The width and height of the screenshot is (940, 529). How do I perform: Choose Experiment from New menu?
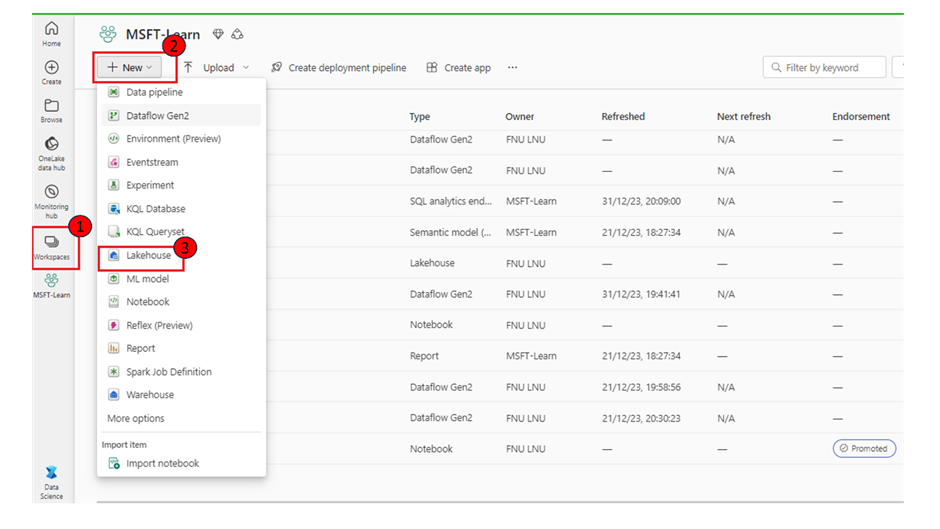(181, 185)
